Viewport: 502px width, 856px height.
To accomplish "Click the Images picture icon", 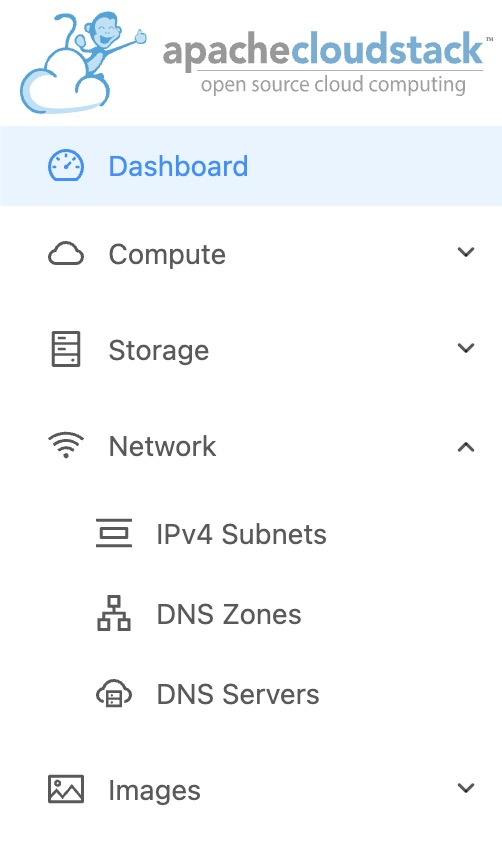I will pos(66,789).
